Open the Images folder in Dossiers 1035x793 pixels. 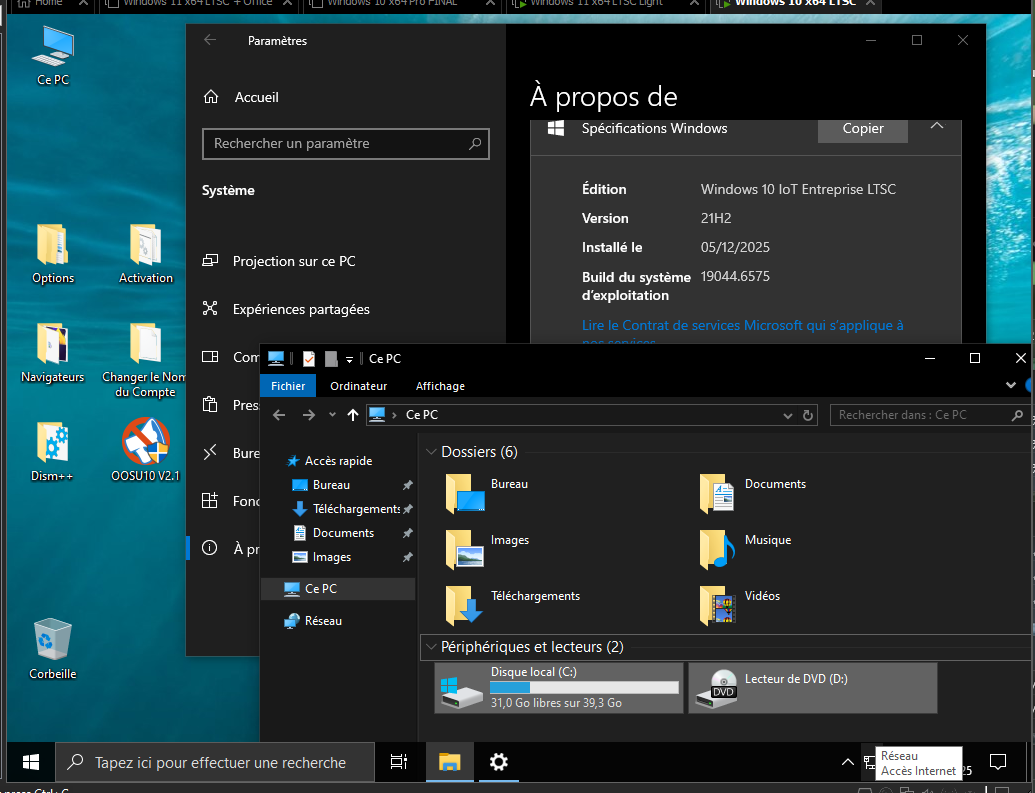[487, 549]
